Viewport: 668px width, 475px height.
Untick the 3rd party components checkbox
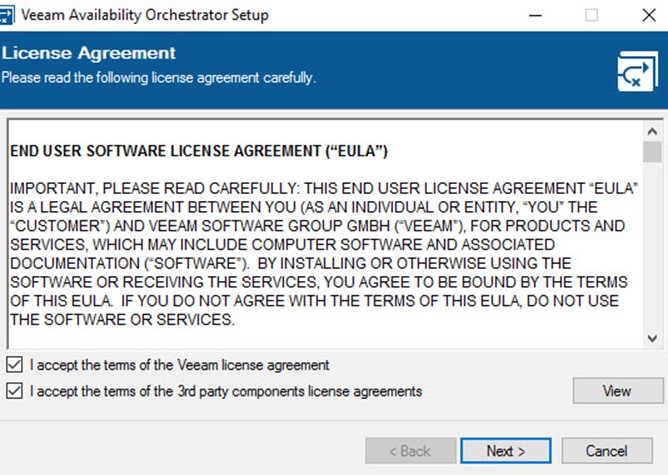tap(14, 391)
